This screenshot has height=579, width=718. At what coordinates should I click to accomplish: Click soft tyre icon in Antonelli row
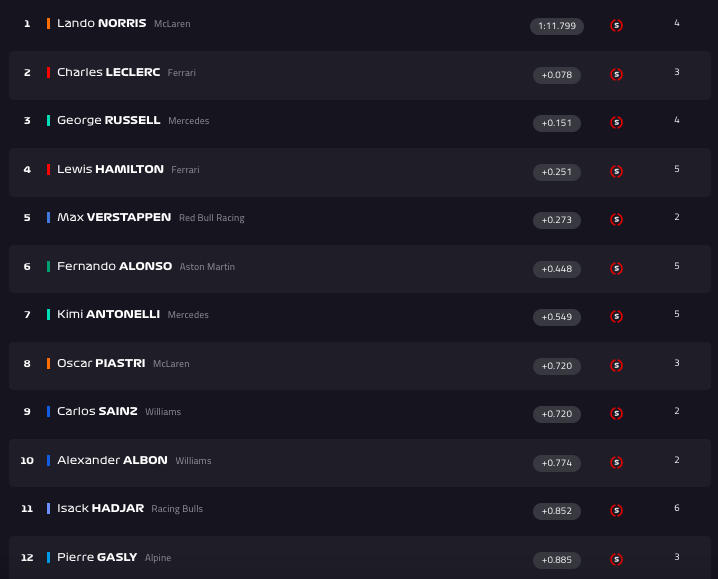616,317
